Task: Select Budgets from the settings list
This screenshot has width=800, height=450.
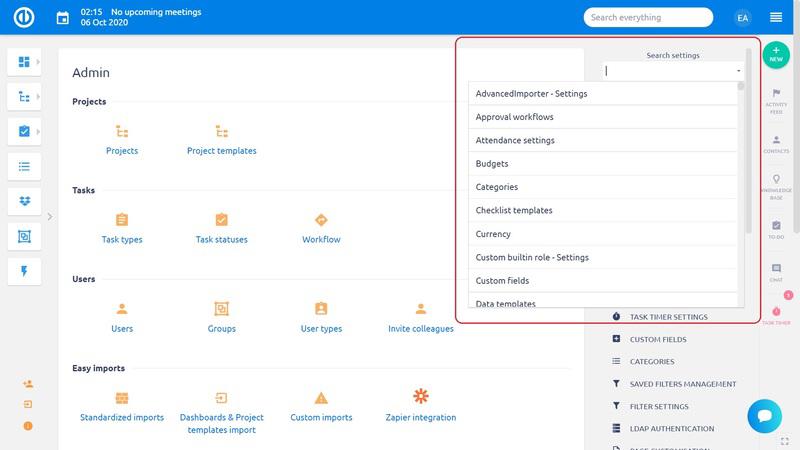Action: pyautogui.click(x=492, y=164)
